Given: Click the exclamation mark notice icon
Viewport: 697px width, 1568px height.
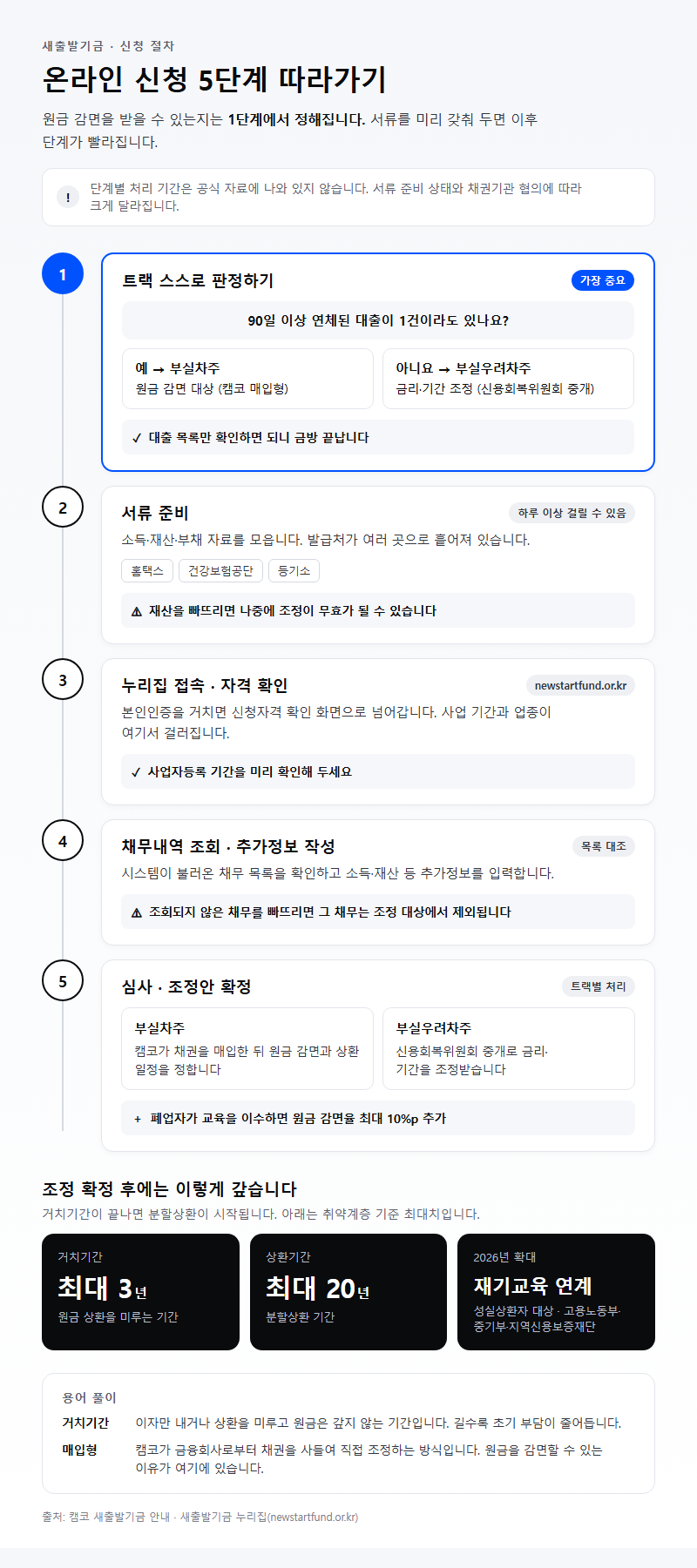Looking at the screenshot, I should pyautogui.click(x=68, y=197).
